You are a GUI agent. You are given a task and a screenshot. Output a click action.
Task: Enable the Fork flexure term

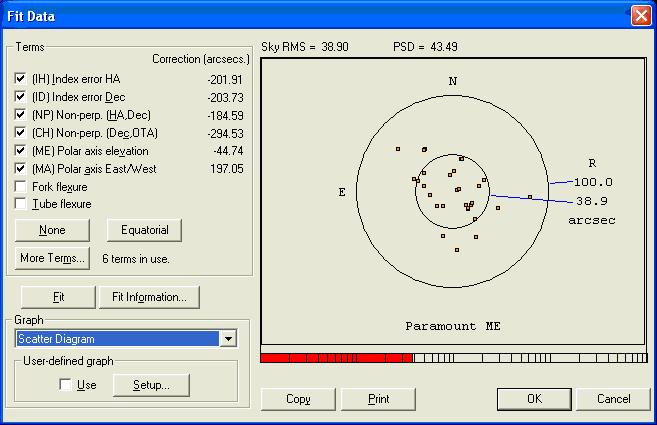coord(21,187)
